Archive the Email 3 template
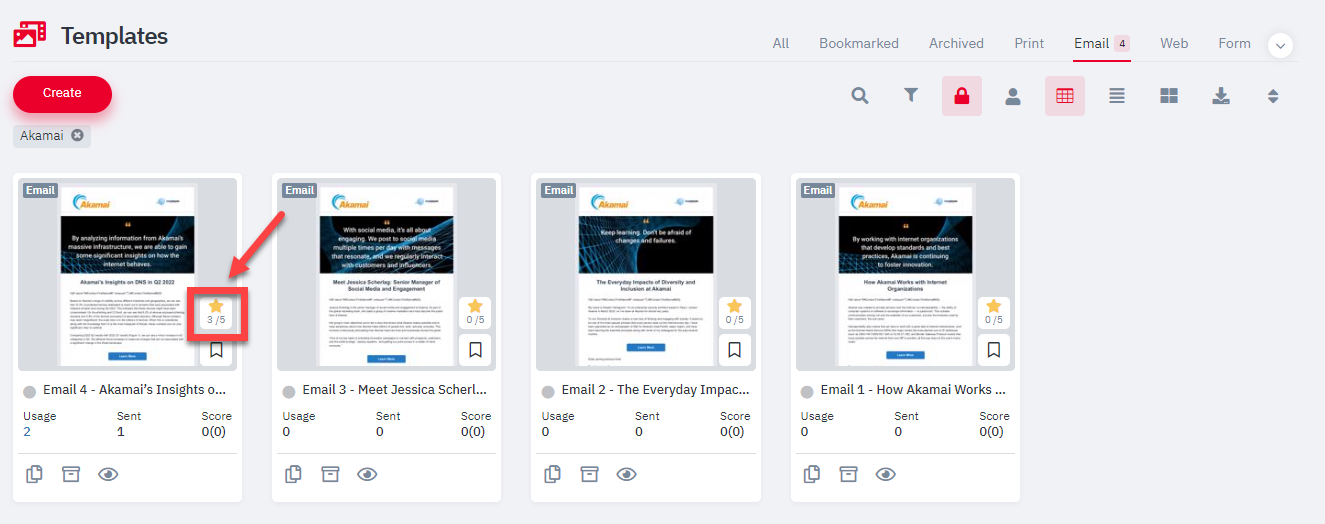 point(330,474)
